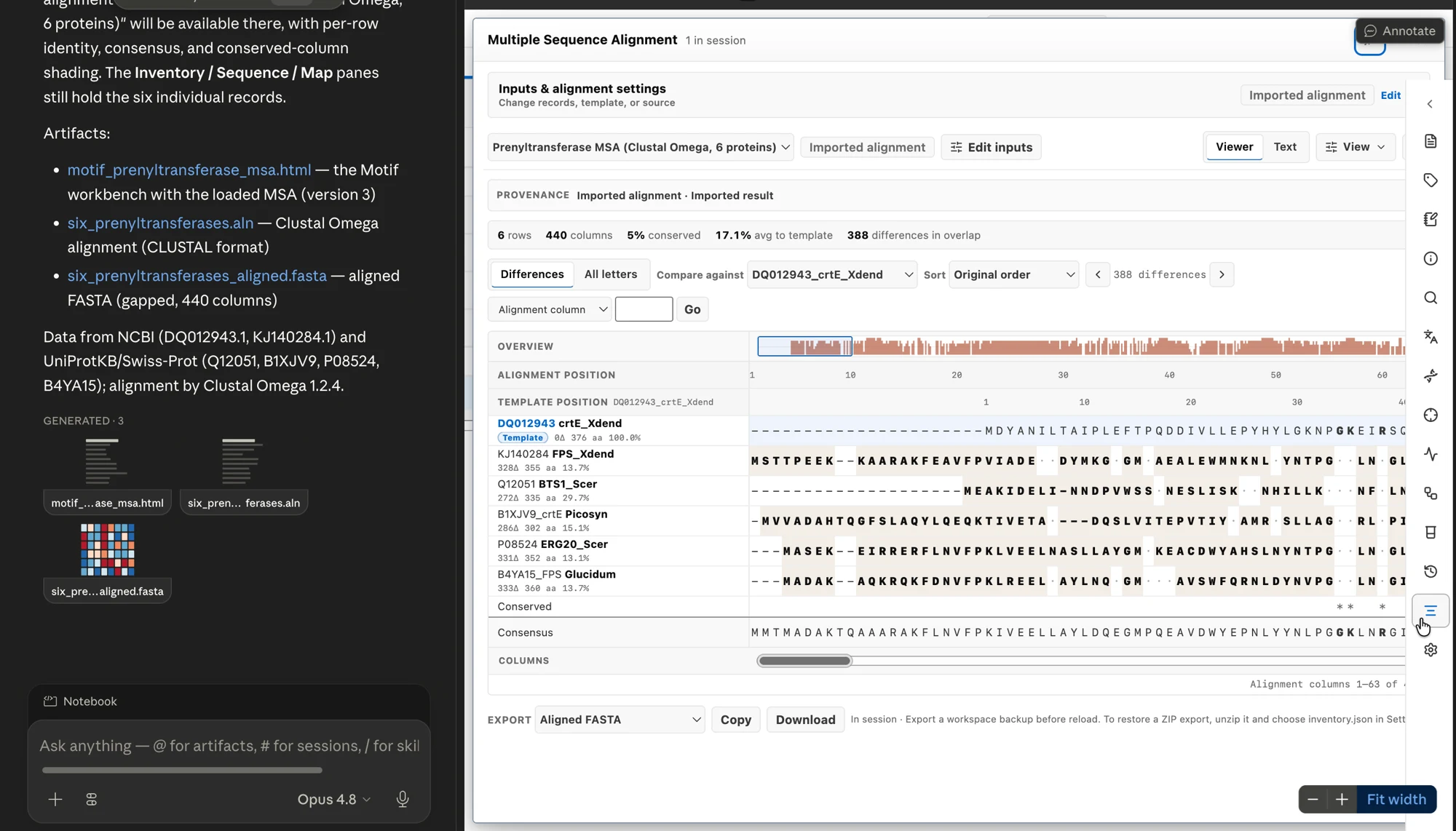Go to previous difference with left chevron
This screenshot has height=831, width=1456.
[x=1098, y=274]
